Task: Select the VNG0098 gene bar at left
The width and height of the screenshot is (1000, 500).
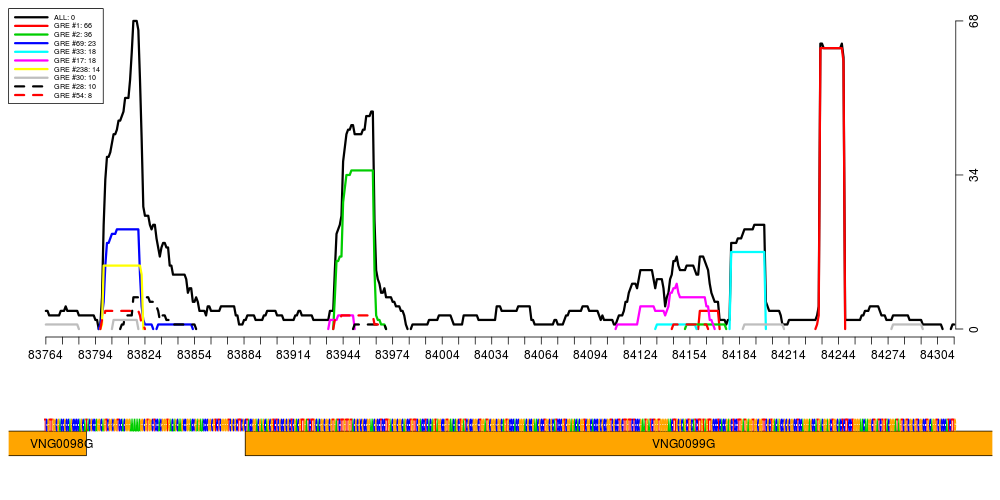Action: tap(47, 443)
